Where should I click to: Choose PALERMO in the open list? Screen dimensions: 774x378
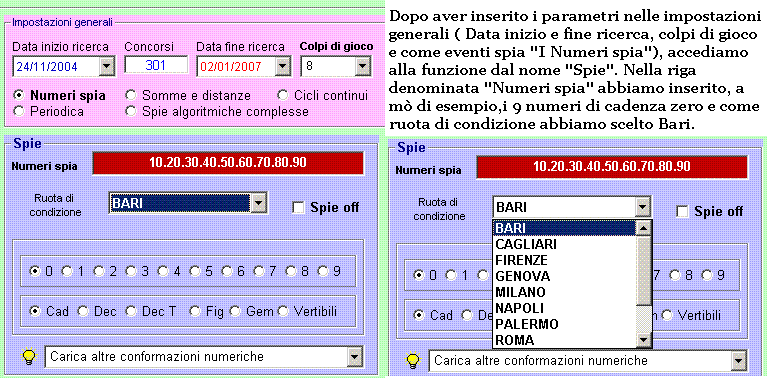pos(564,324)
